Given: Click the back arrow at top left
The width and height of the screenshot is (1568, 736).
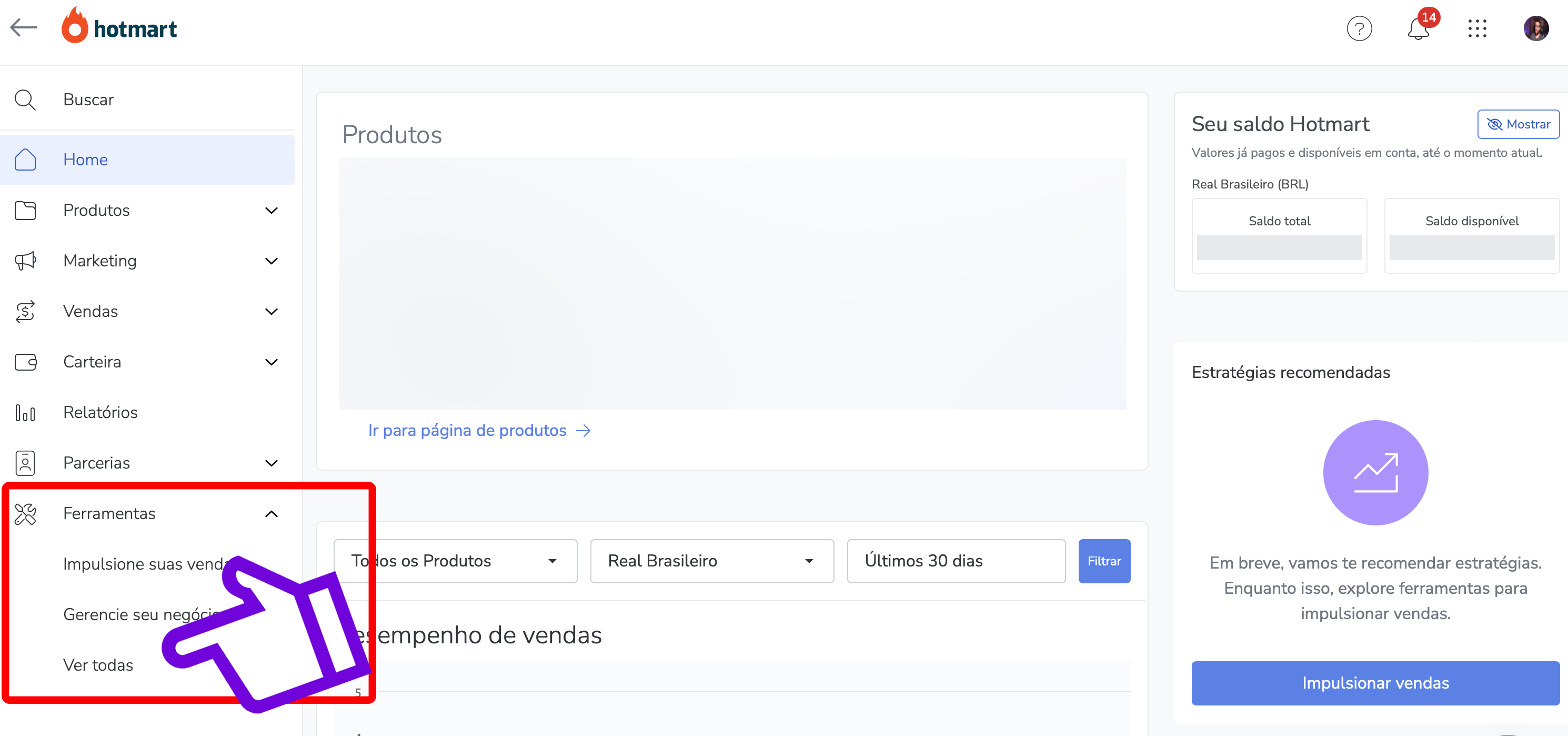Looking at the screenshot, I should point(24,27).
